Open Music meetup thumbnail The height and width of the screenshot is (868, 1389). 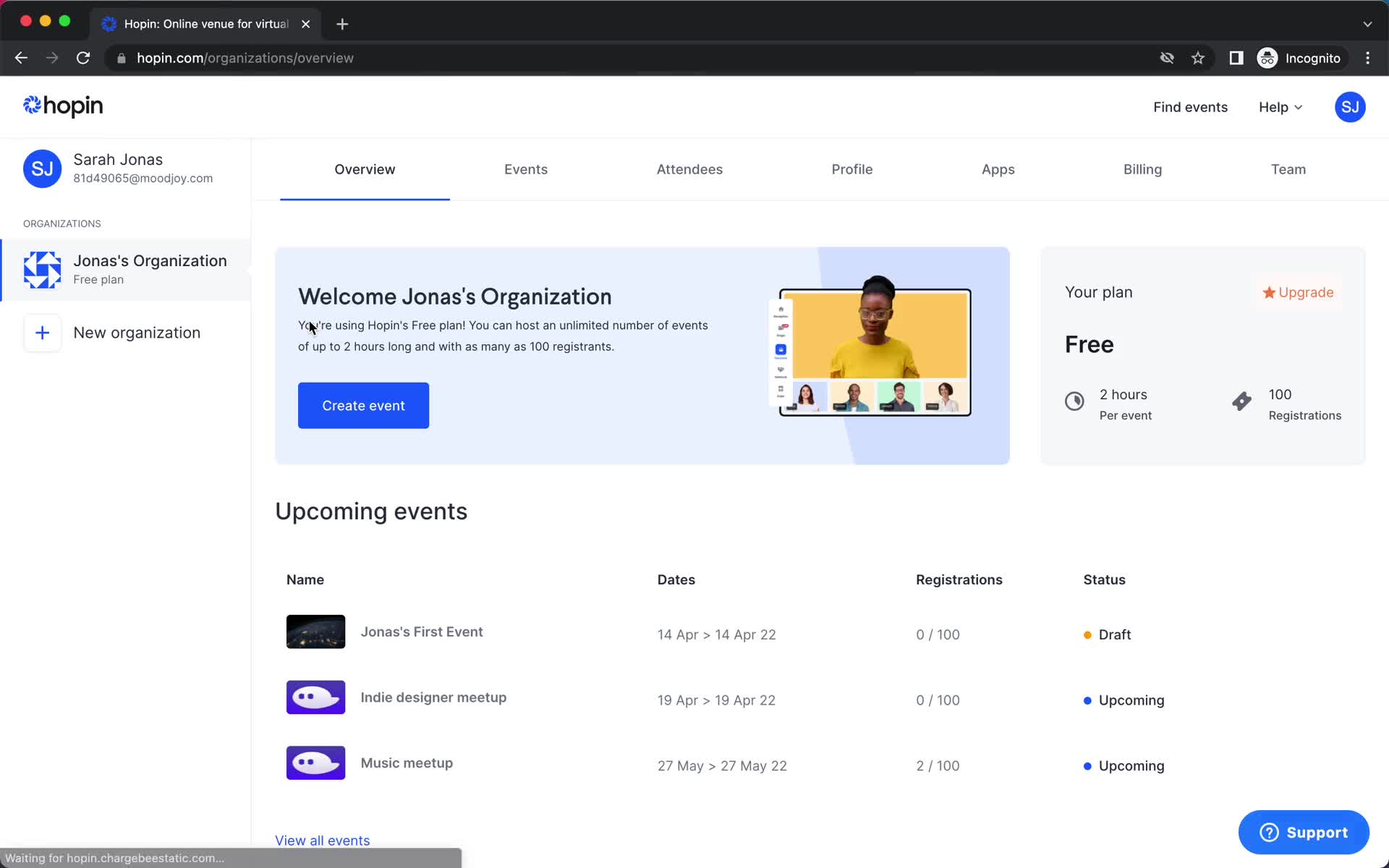[x=315, y=762]
